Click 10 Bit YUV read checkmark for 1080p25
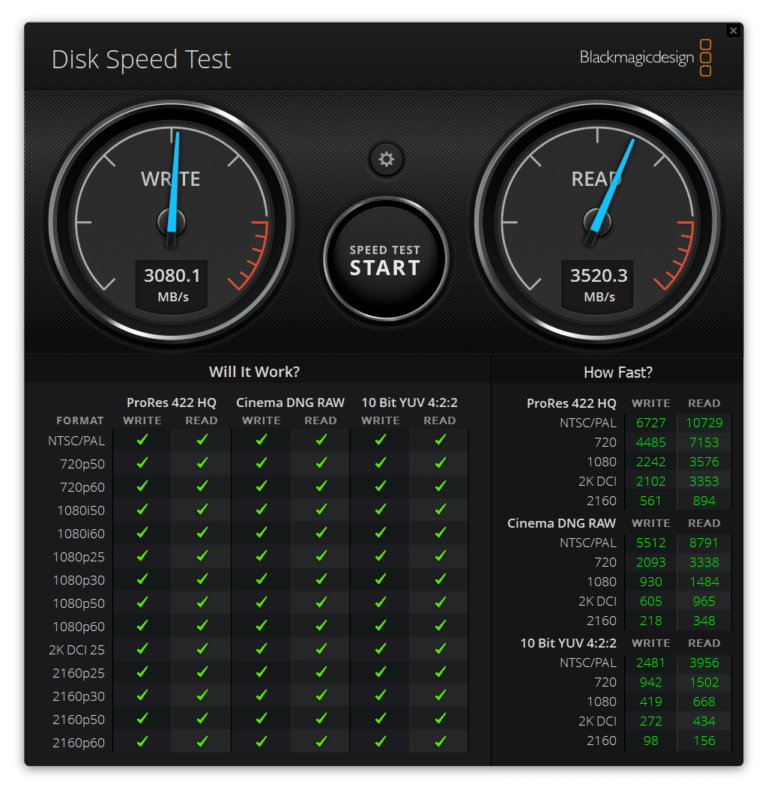This screenshot has width=768, height=793. click(x=440, y=556)
